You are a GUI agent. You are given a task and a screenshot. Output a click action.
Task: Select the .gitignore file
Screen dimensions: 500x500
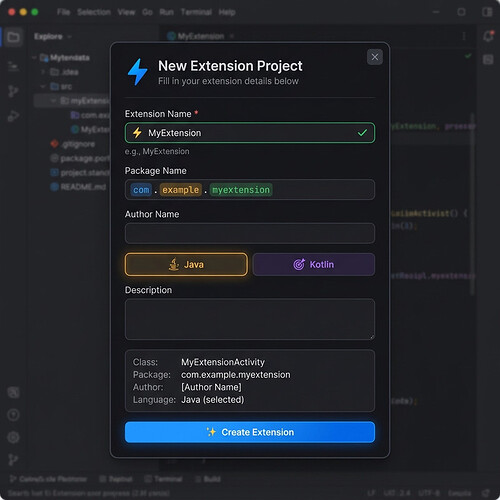coord(73,144)
